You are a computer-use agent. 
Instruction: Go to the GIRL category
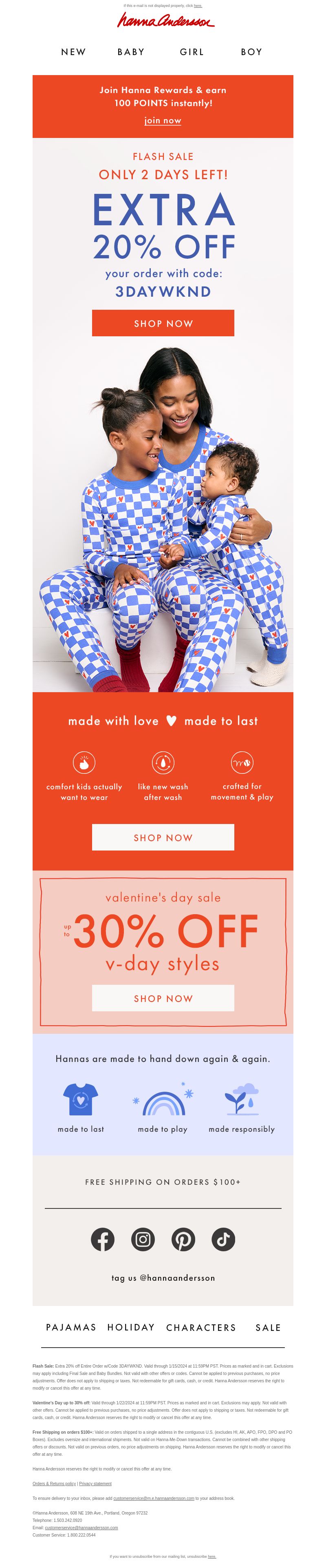pos(192,52)
